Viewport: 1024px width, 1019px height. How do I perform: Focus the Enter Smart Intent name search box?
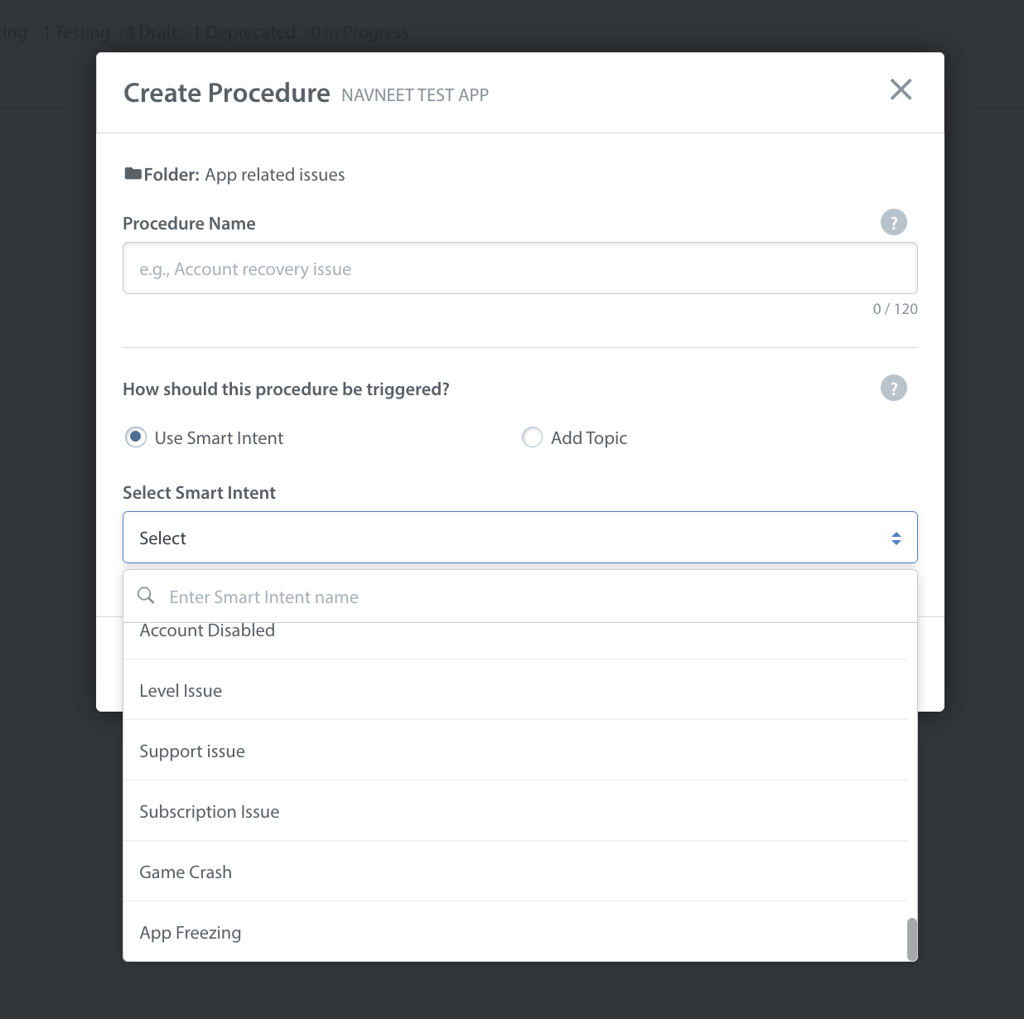530,597
